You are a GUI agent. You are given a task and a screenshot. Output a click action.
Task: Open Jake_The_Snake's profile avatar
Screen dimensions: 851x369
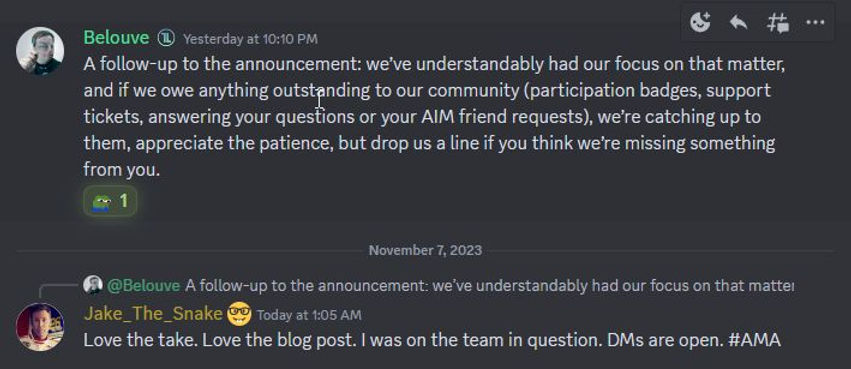coord(40,327)
